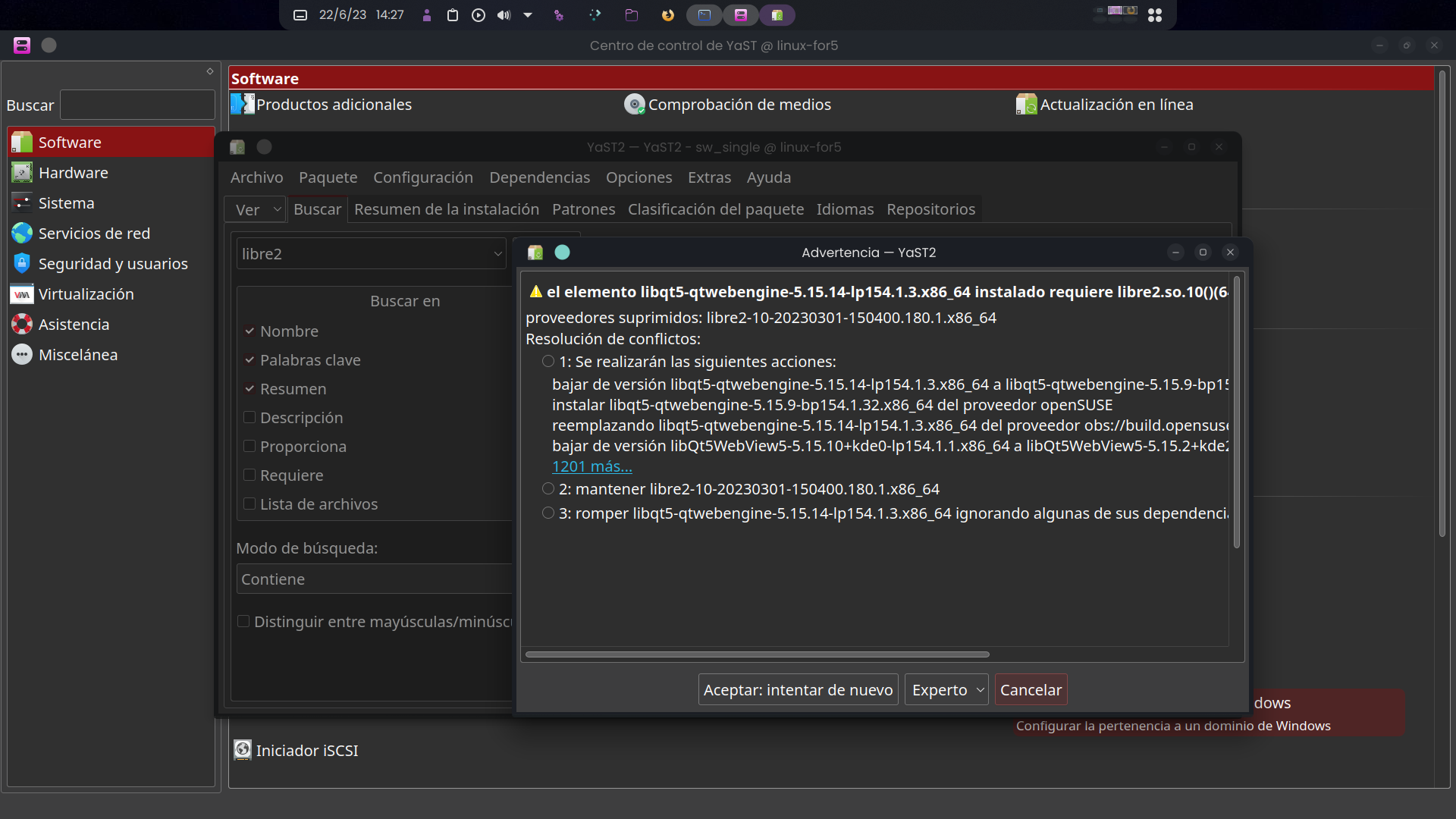Select Seguridad y usuarios shield icon

22,264
